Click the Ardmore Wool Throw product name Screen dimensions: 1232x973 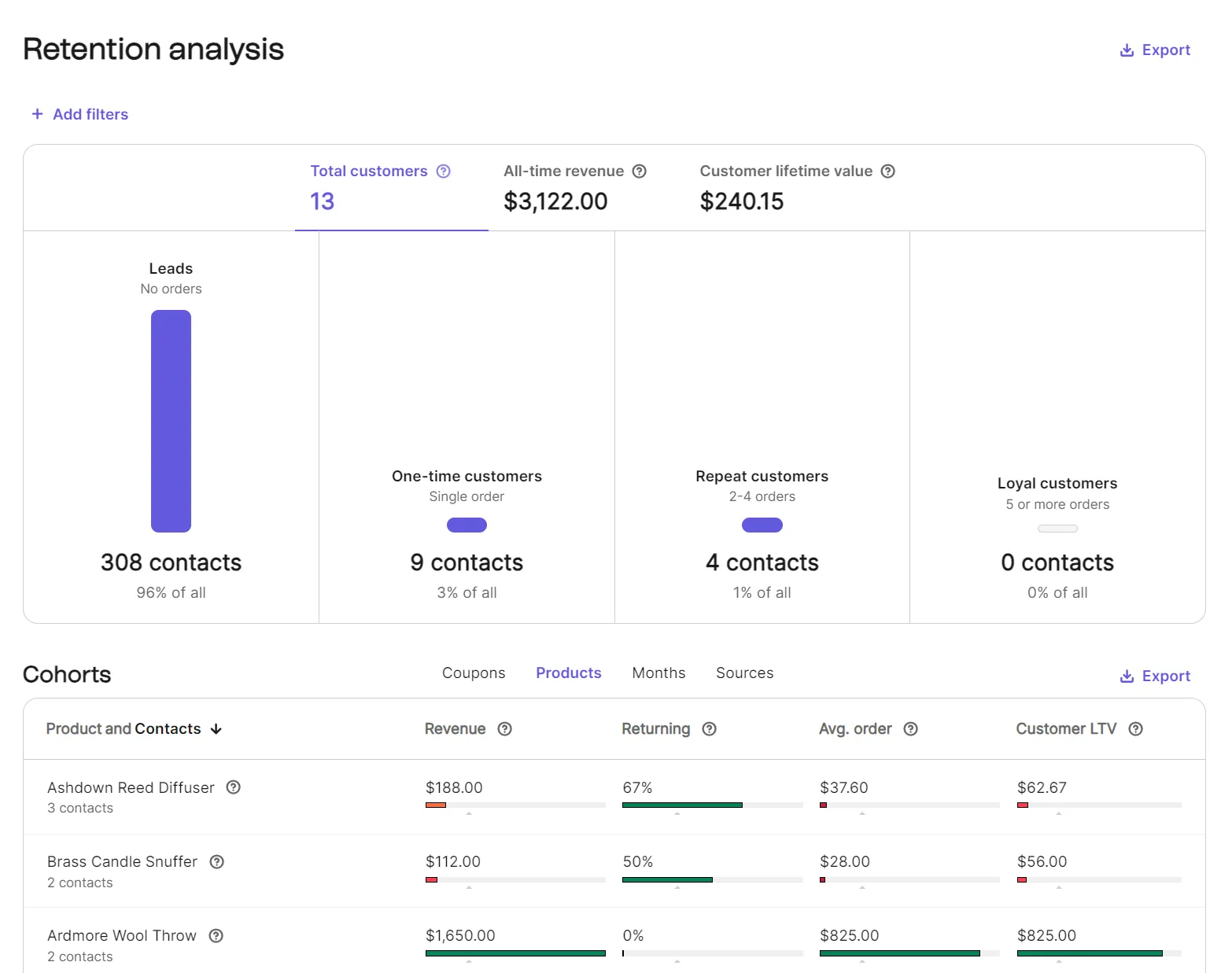tap(122, 936)
